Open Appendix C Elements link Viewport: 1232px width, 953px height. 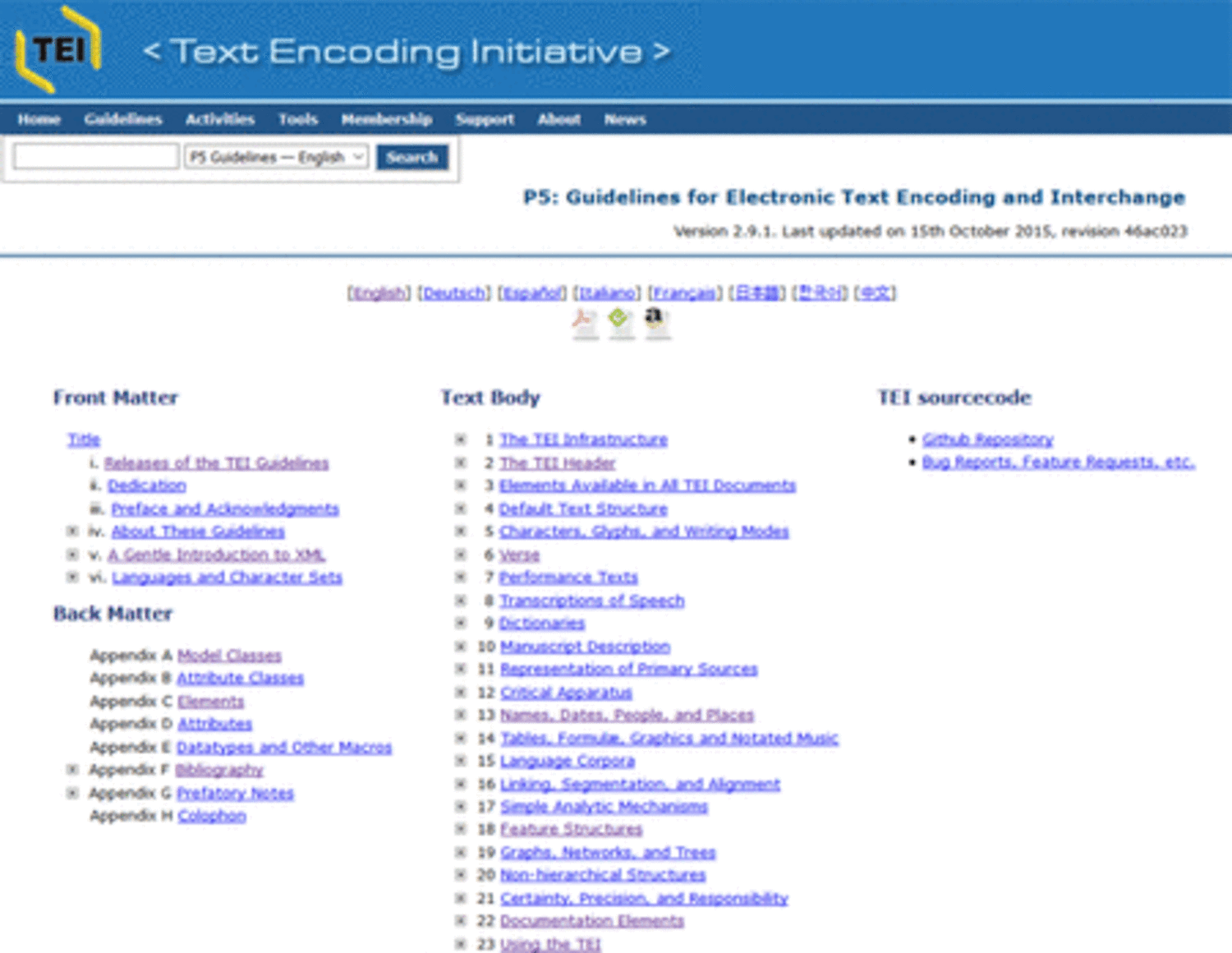[x=210, y=701]
